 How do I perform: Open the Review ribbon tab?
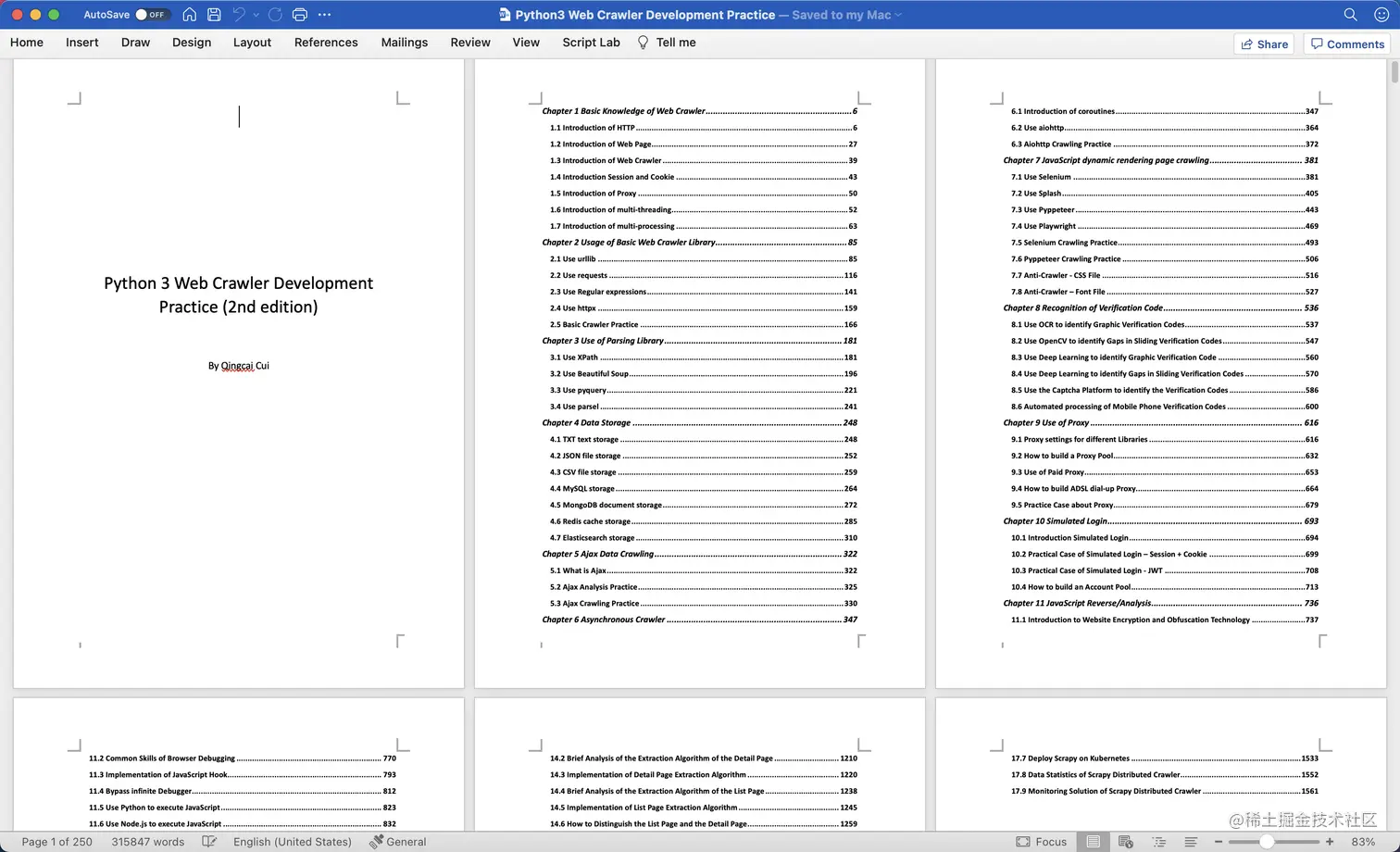pyautogui.click(x=470, y=43)
